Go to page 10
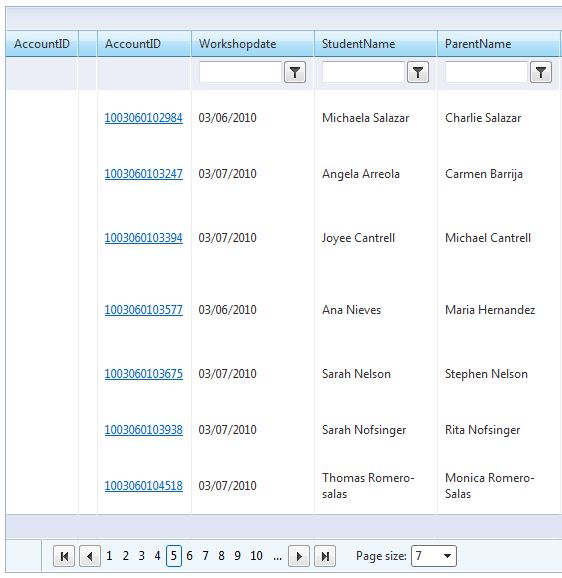The height and width of the screenshot is (578, 562). click(x=256, y=556)
